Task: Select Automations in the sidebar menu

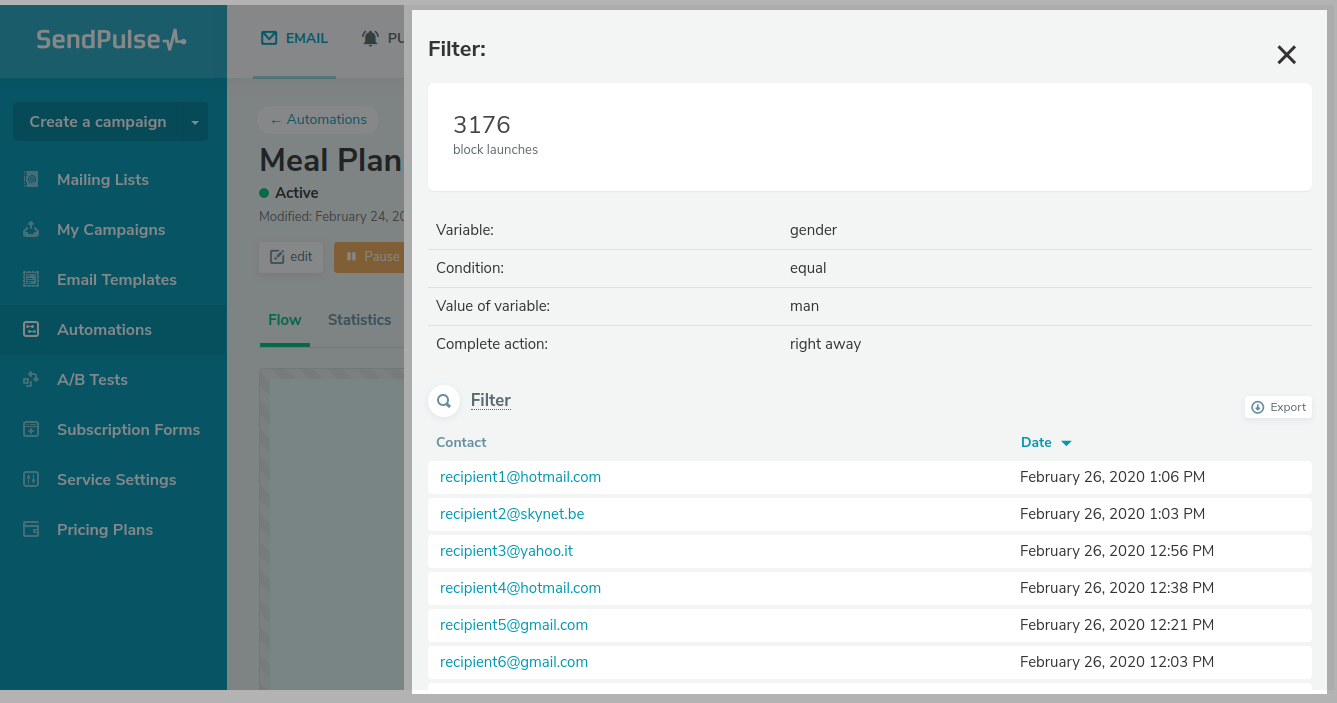Action: [104, 330]
